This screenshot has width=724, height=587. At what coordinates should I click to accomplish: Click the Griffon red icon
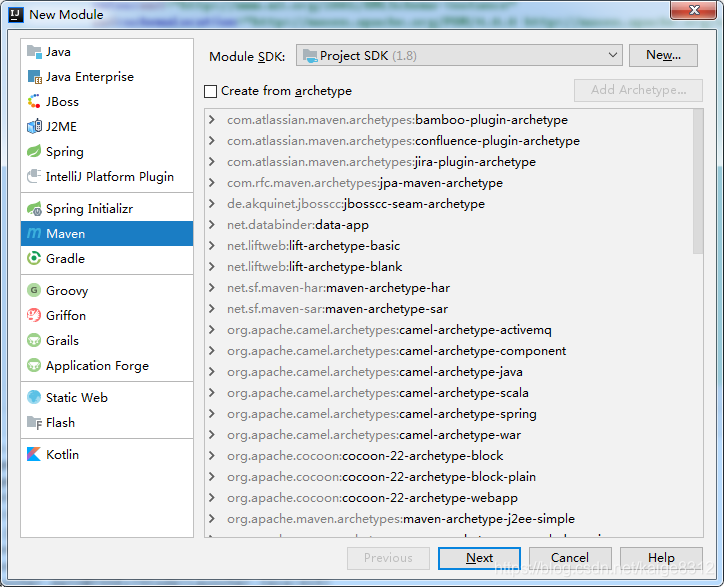tap(34, 315)
